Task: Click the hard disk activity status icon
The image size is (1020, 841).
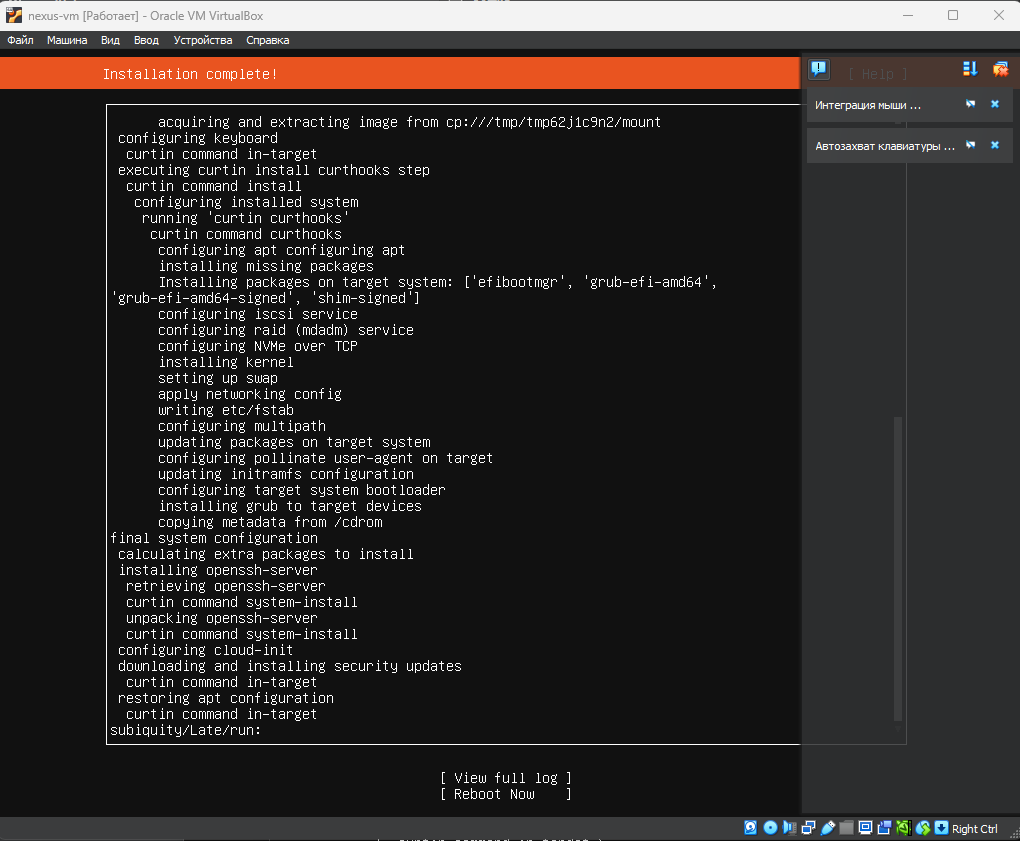Action: [x=751, y=827]
